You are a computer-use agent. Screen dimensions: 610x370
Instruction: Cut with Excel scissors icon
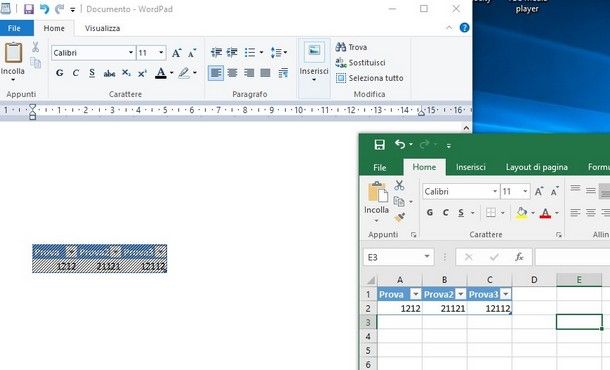[x=399, y=185]
